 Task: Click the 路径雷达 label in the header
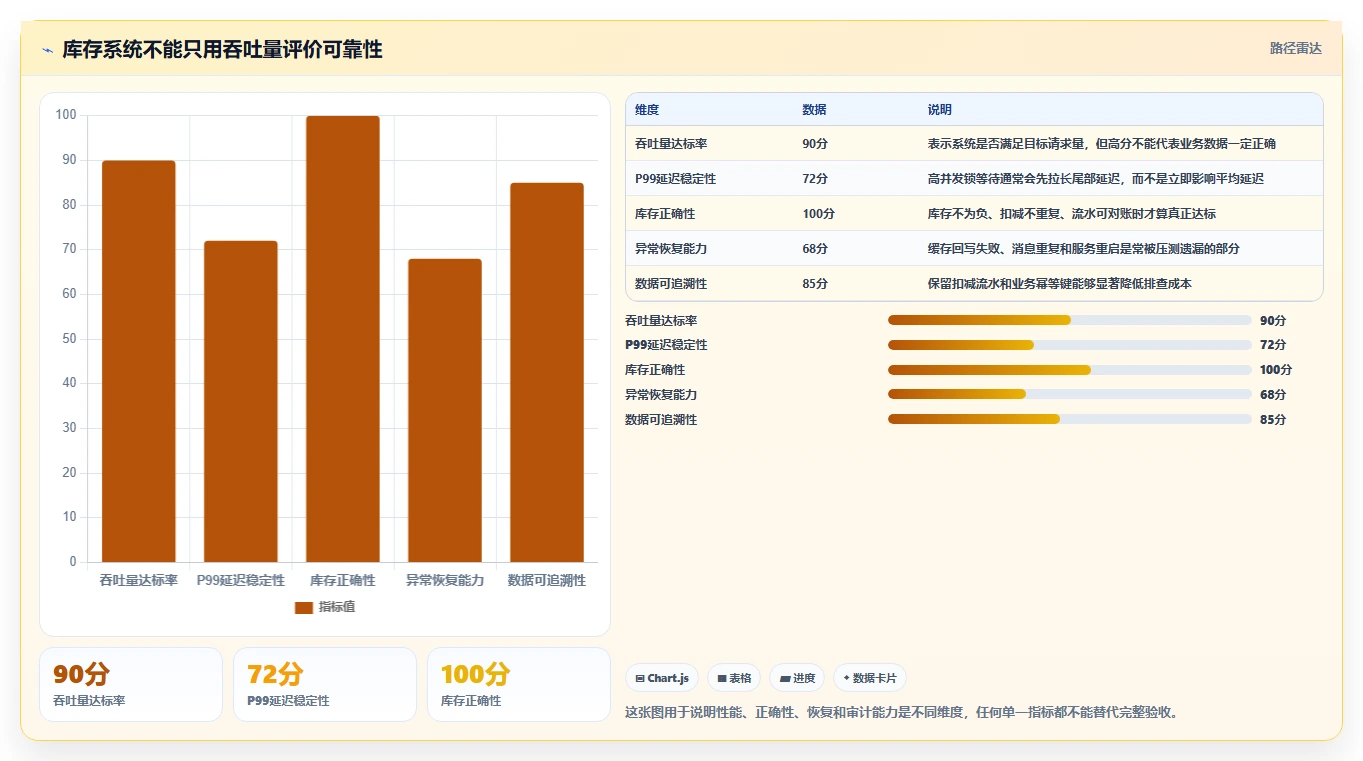(x=1296, y=48)
